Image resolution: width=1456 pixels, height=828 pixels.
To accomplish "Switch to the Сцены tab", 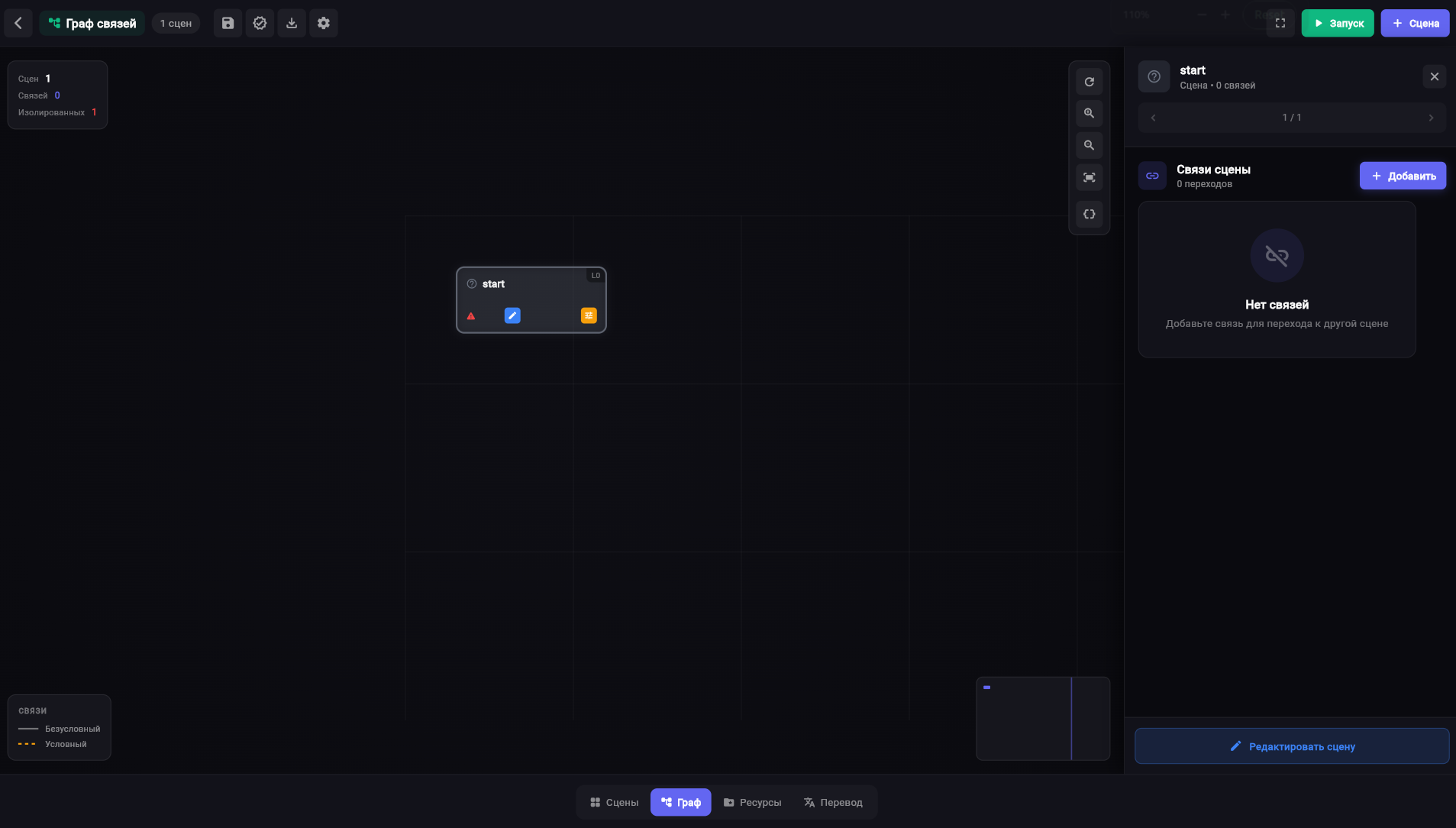I will [x=614, y=802].
